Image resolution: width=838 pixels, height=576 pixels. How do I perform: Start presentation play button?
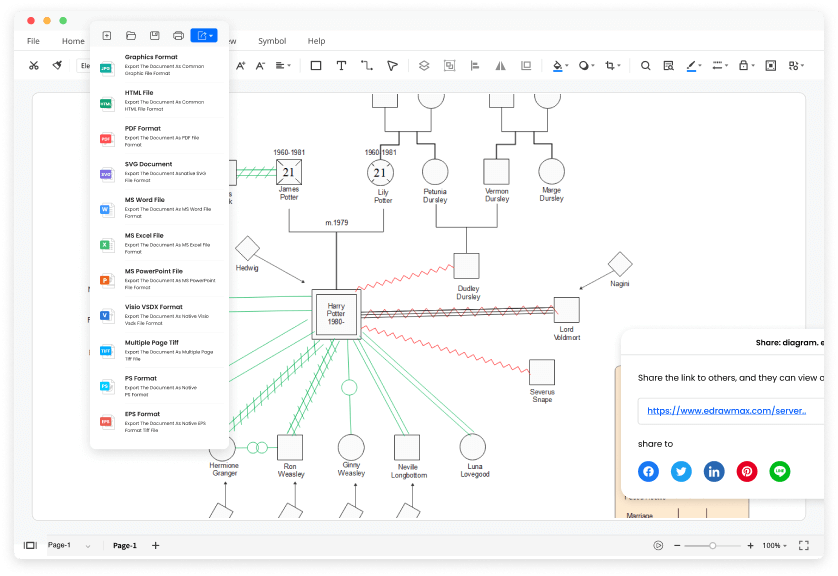(x=658, y=545)
